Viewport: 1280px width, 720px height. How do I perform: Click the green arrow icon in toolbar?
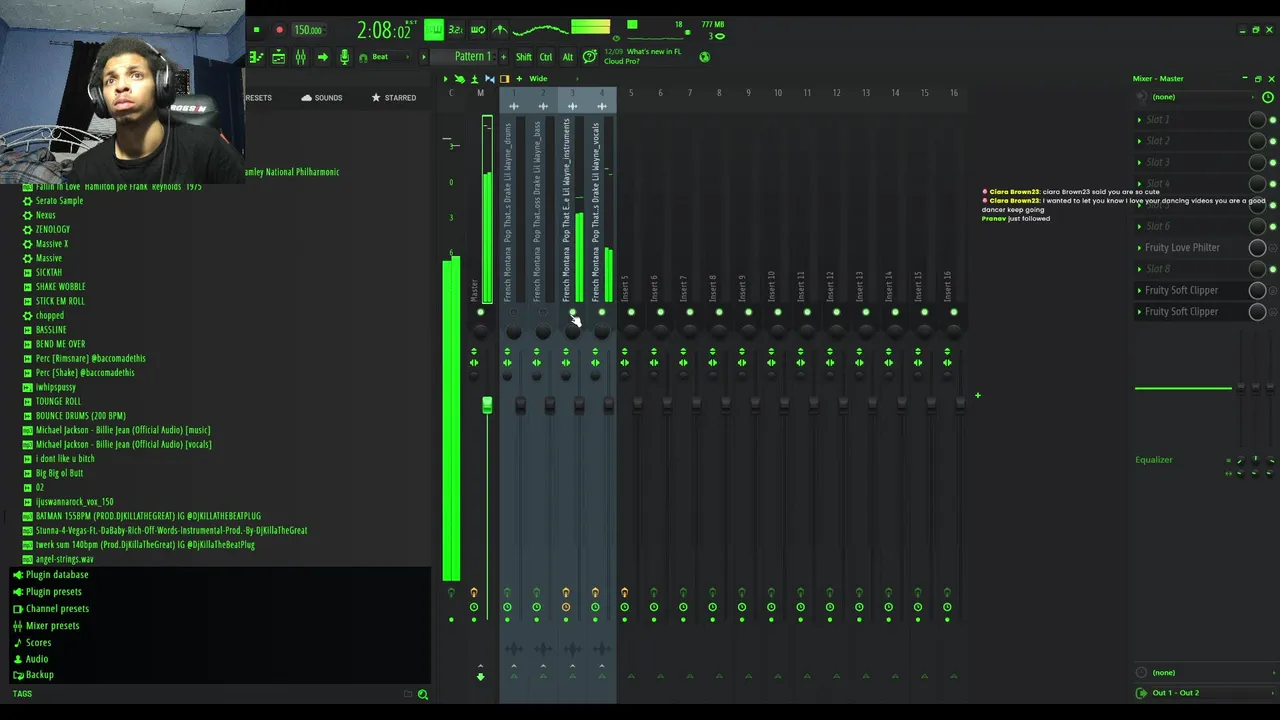click(322, 58)
